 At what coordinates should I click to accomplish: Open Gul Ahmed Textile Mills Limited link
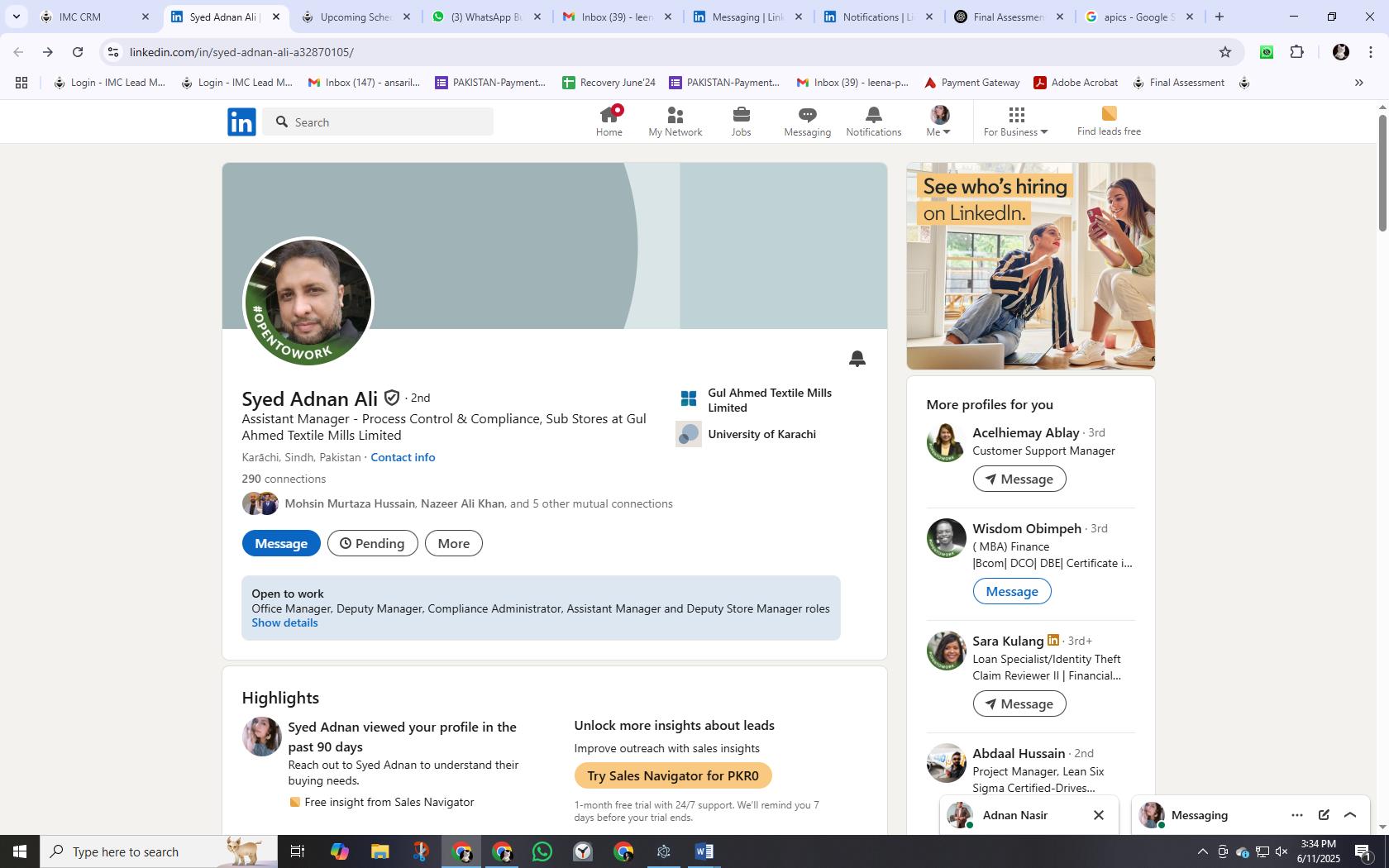770,400
